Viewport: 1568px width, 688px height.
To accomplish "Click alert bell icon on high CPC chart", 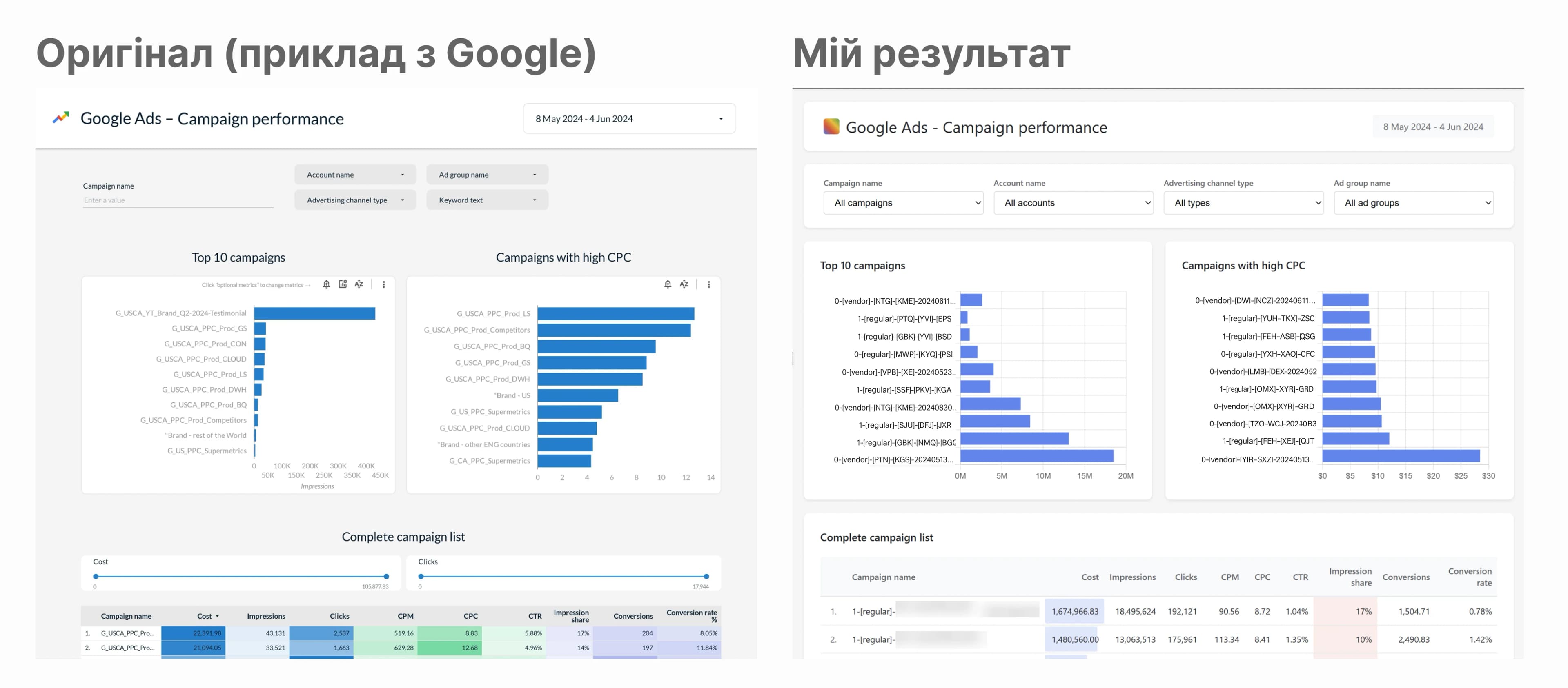I will tap(668, 284).
